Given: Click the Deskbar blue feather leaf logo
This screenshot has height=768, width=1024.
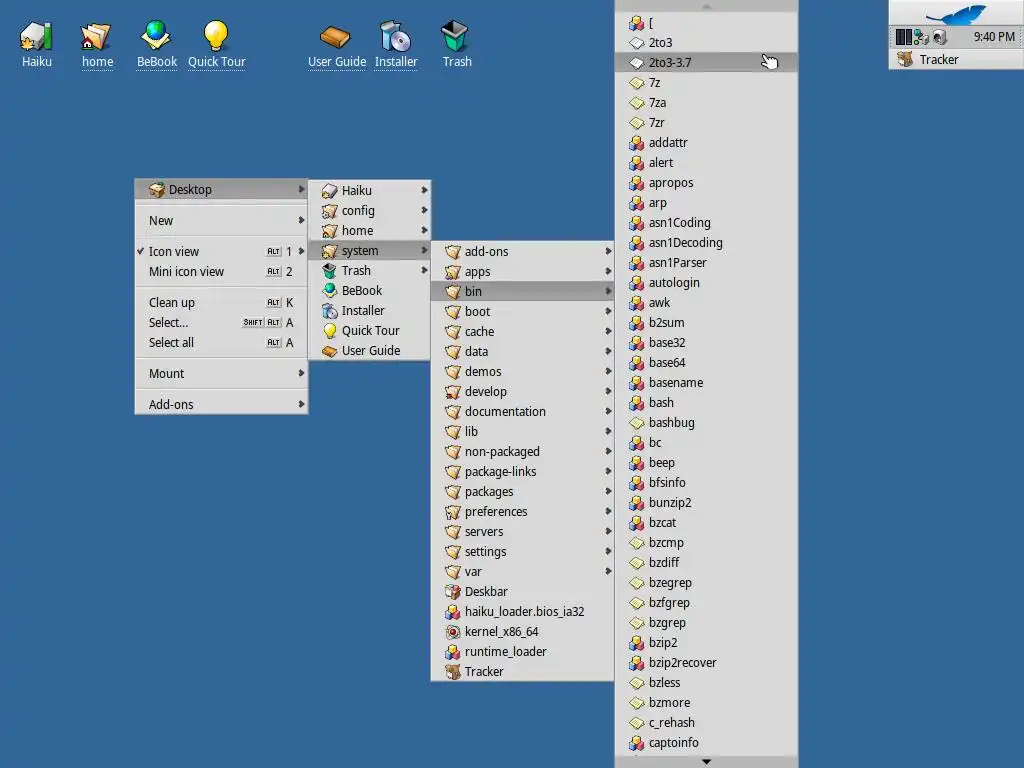Looking at the screenshot, I should 957,13.
